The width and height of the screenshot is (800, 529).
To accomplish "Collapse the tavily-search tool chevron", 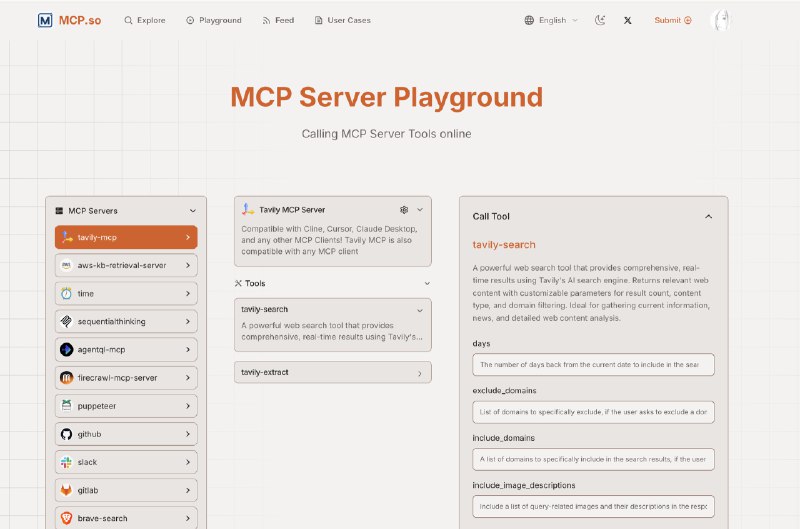I will click(420, 311).
